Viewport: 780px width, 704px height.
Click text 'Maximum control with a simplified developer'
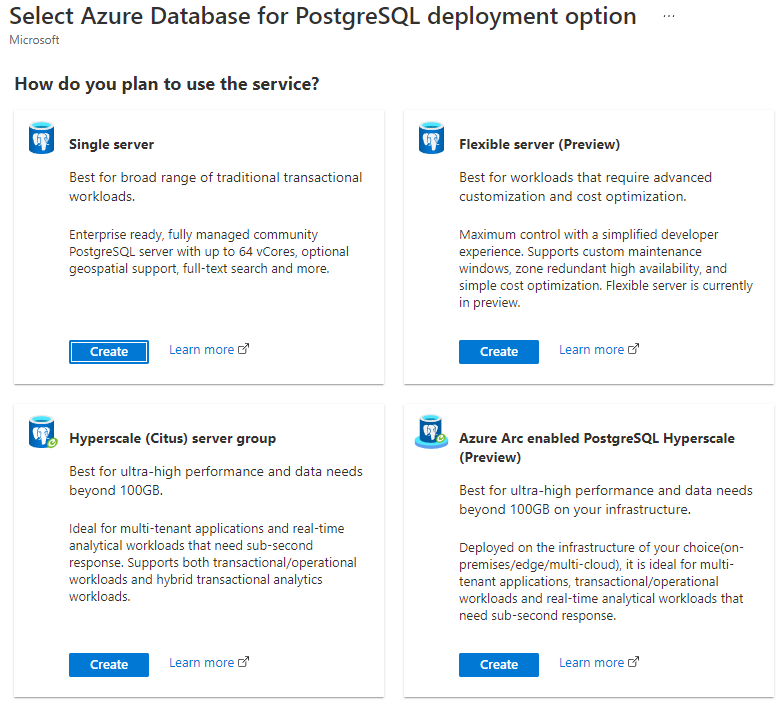pos(588,234)
